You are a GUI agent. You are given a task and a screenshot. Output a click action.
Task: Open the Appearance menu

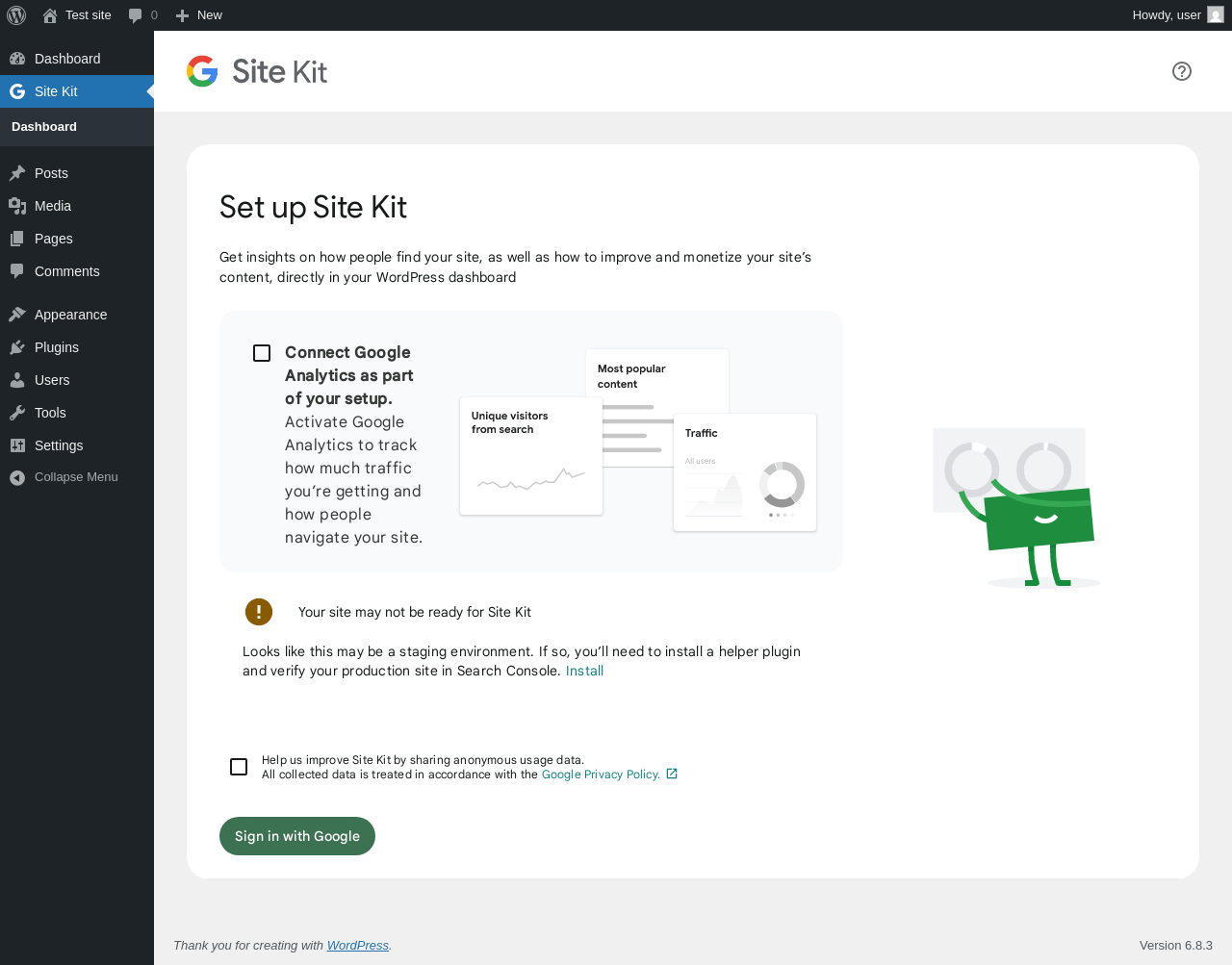tap(70, 315)
